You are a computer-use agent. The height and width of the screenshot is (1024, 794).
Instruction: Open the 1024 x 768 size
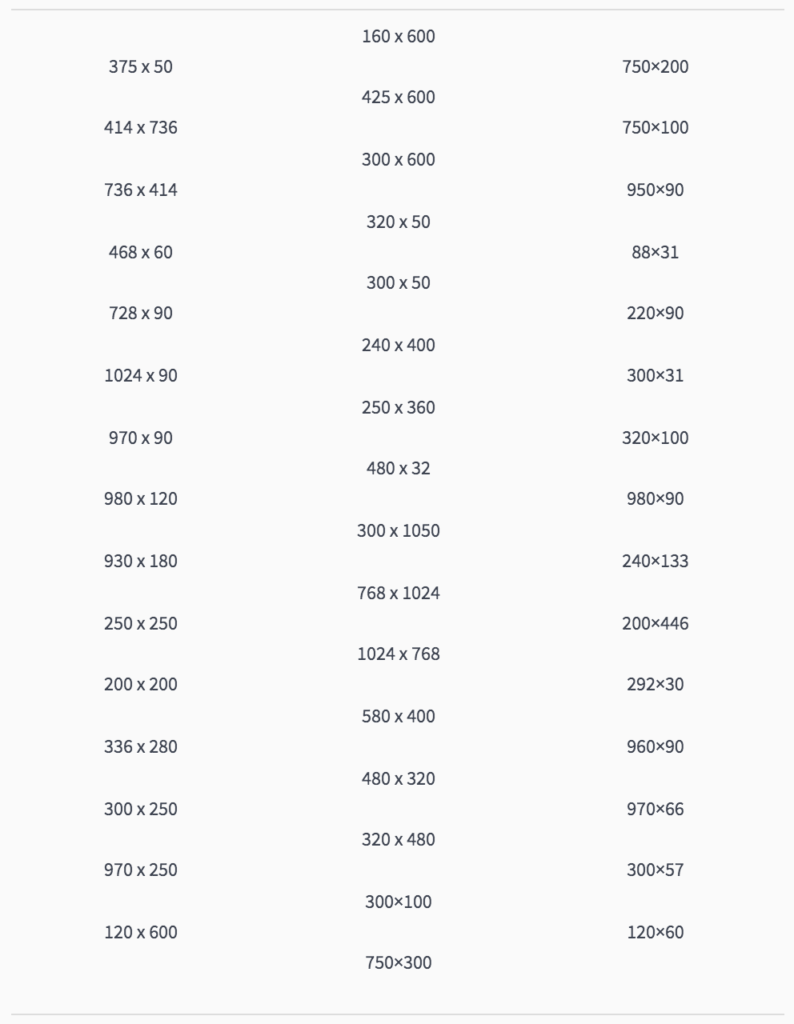(x=398, y=654)
